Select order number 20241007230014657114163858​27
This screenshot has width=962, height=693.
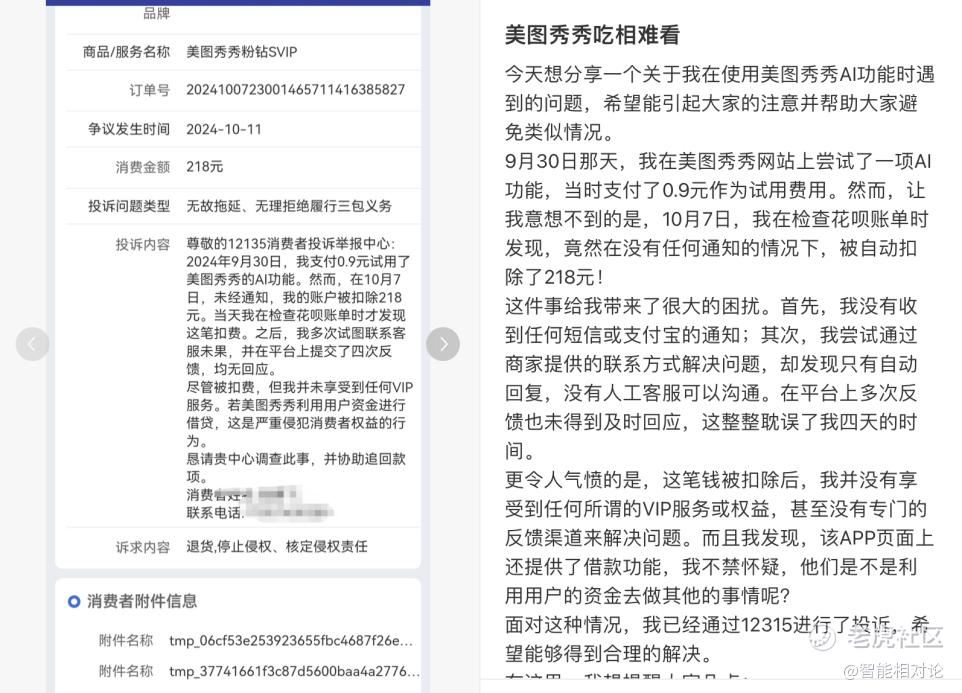coord(296,90)
